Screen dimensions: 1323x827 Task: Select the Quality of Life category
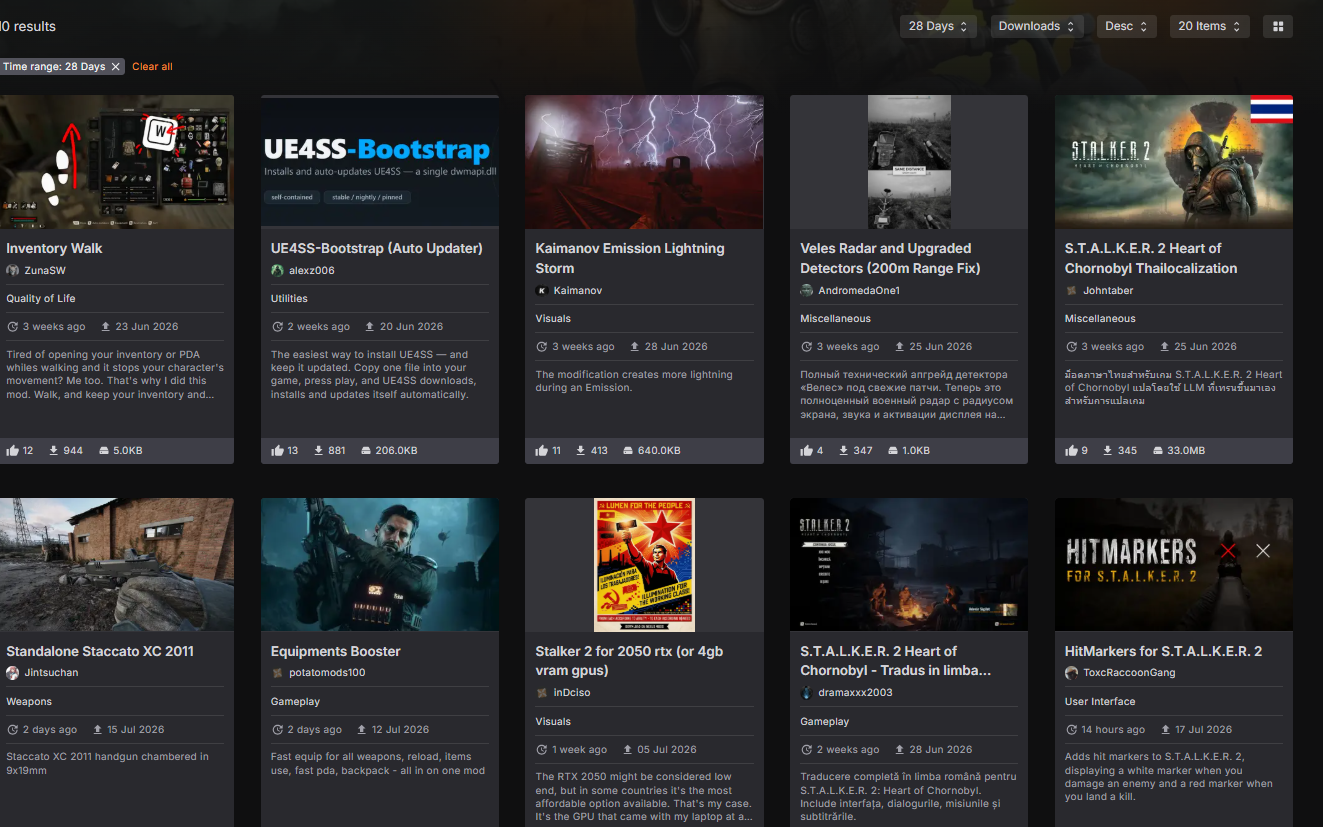click(x=41, y=299)
